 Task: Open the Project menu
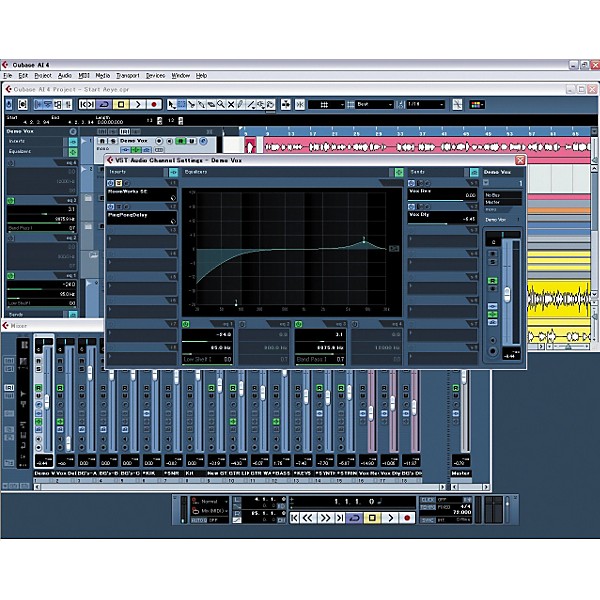pyautogui.click(x=43, y=76)
